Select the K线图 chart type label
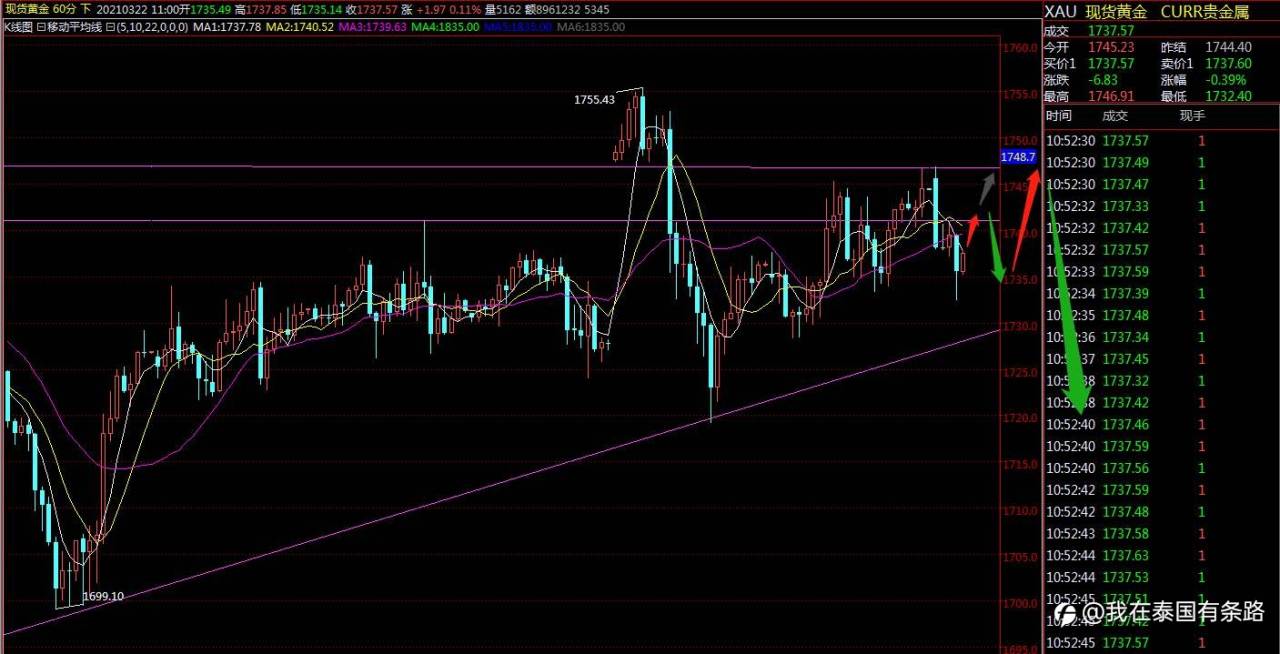The height and width of the screenshot is (654, 1280). pos(18,26)
